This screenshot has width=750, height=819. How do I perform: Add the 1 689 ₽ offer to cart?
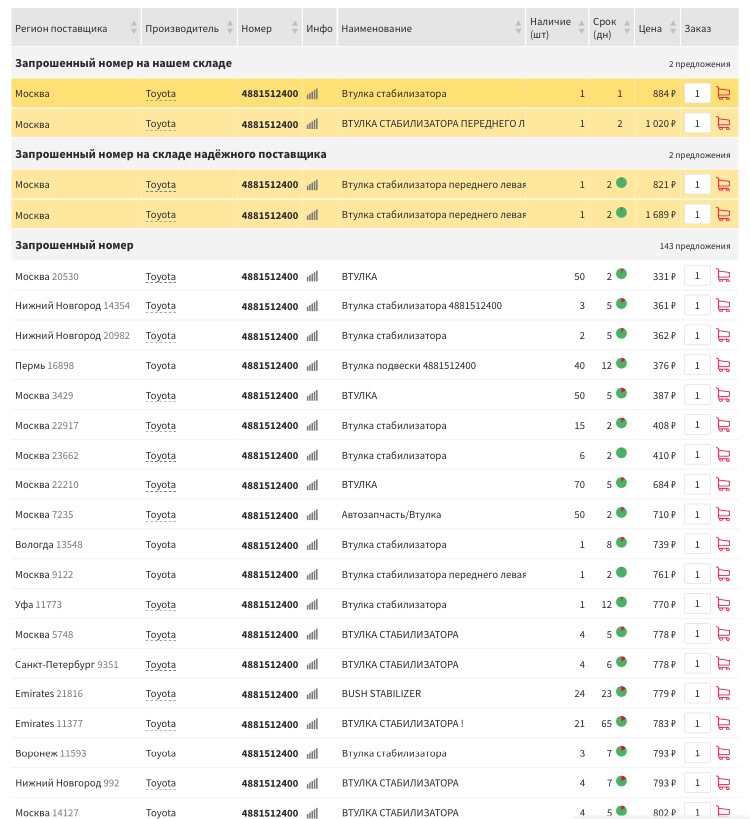723,215
